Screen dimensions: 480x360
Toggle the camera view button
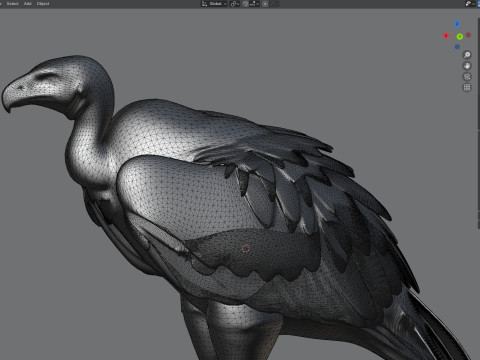click(x=467, y=77)
